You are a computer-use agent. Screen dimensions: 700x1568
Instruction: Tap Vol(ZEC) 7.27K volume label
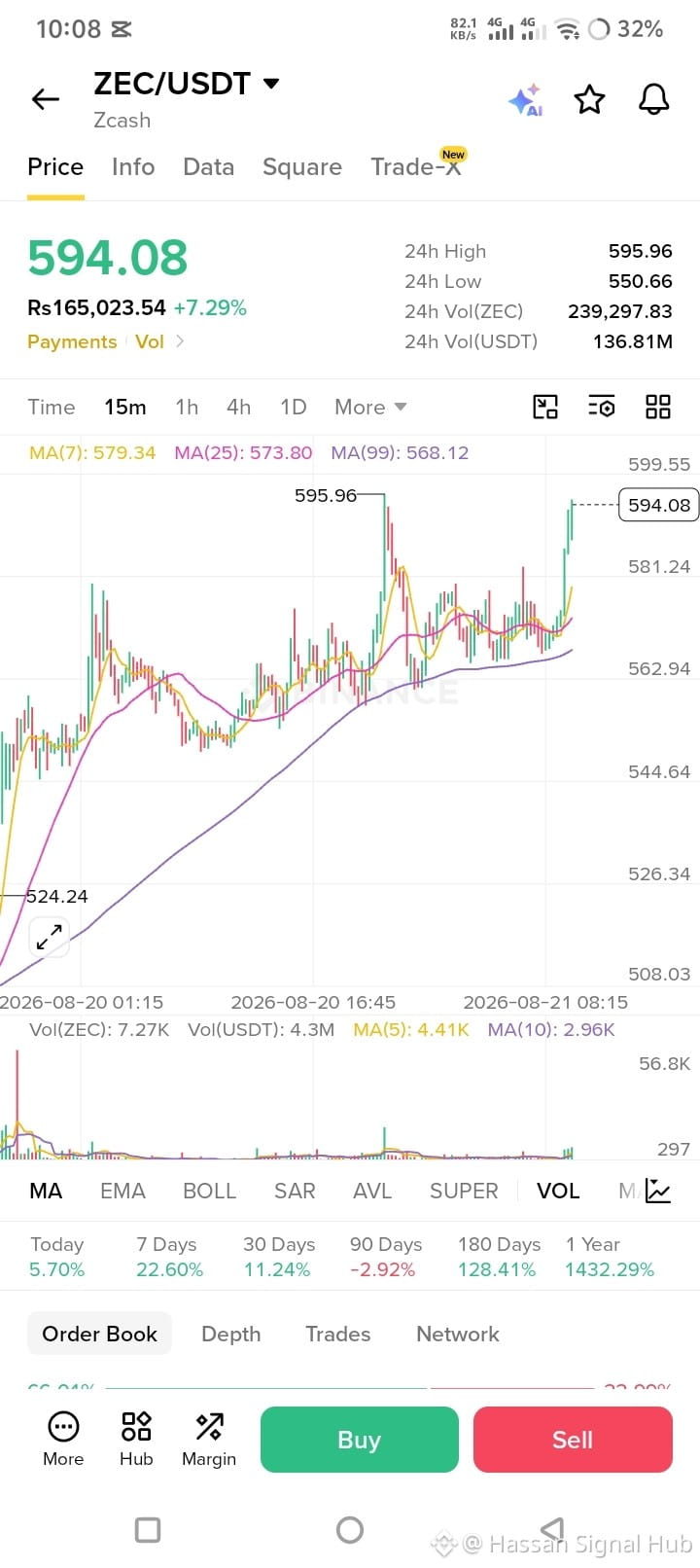[x=99, y=1029]
